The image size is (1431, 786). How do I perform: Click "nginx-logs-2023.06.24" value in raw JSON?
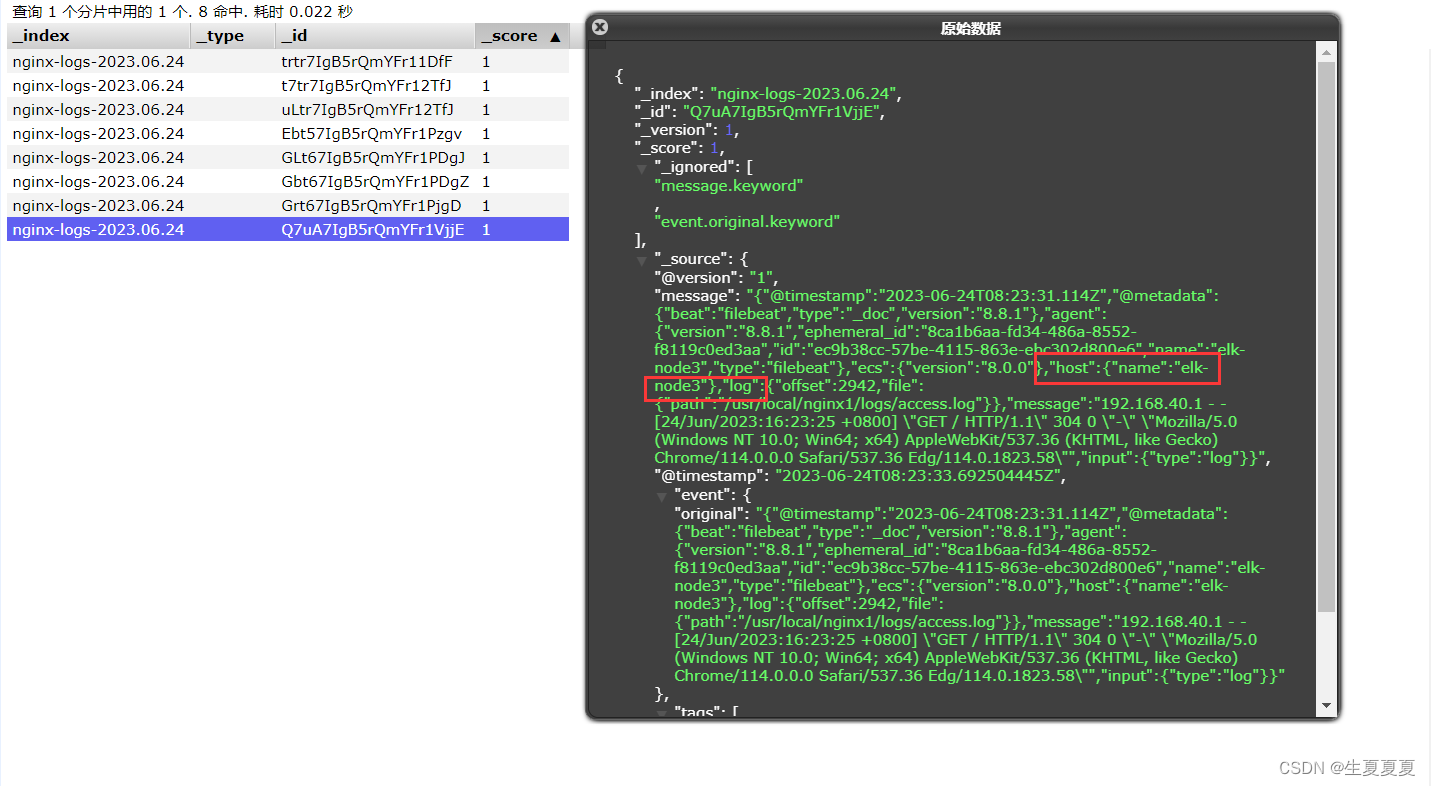(x=805, y=95)
